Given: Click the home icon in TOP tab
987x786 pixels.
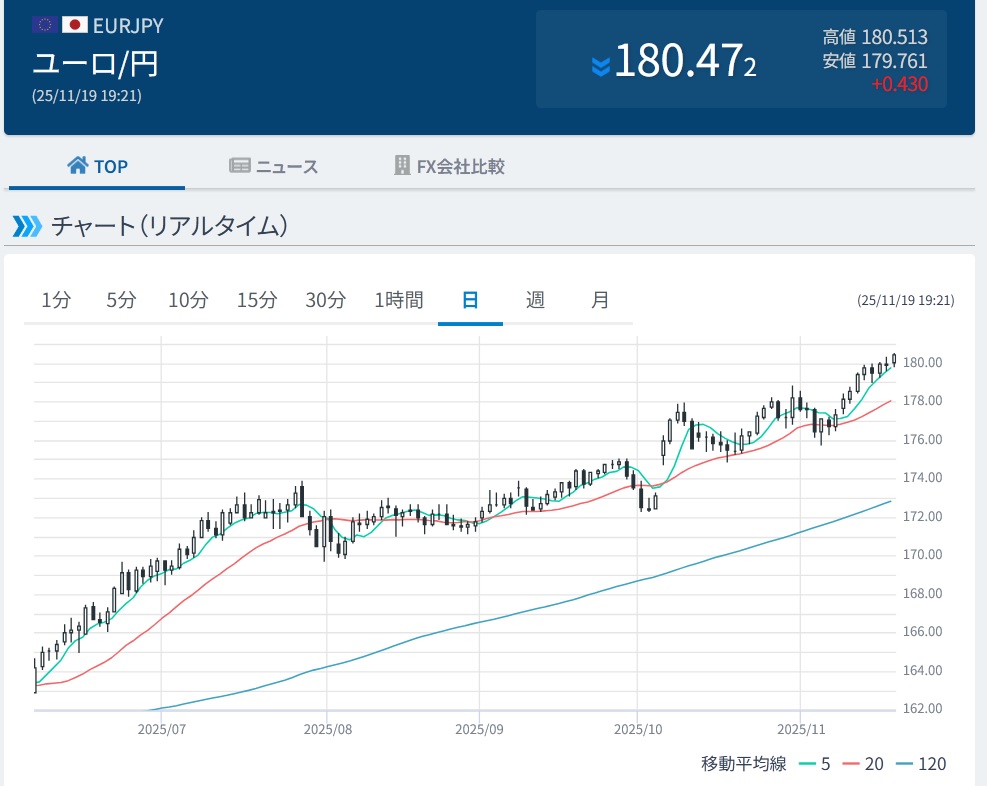Looking at the screenshot, I should point(78,166).
